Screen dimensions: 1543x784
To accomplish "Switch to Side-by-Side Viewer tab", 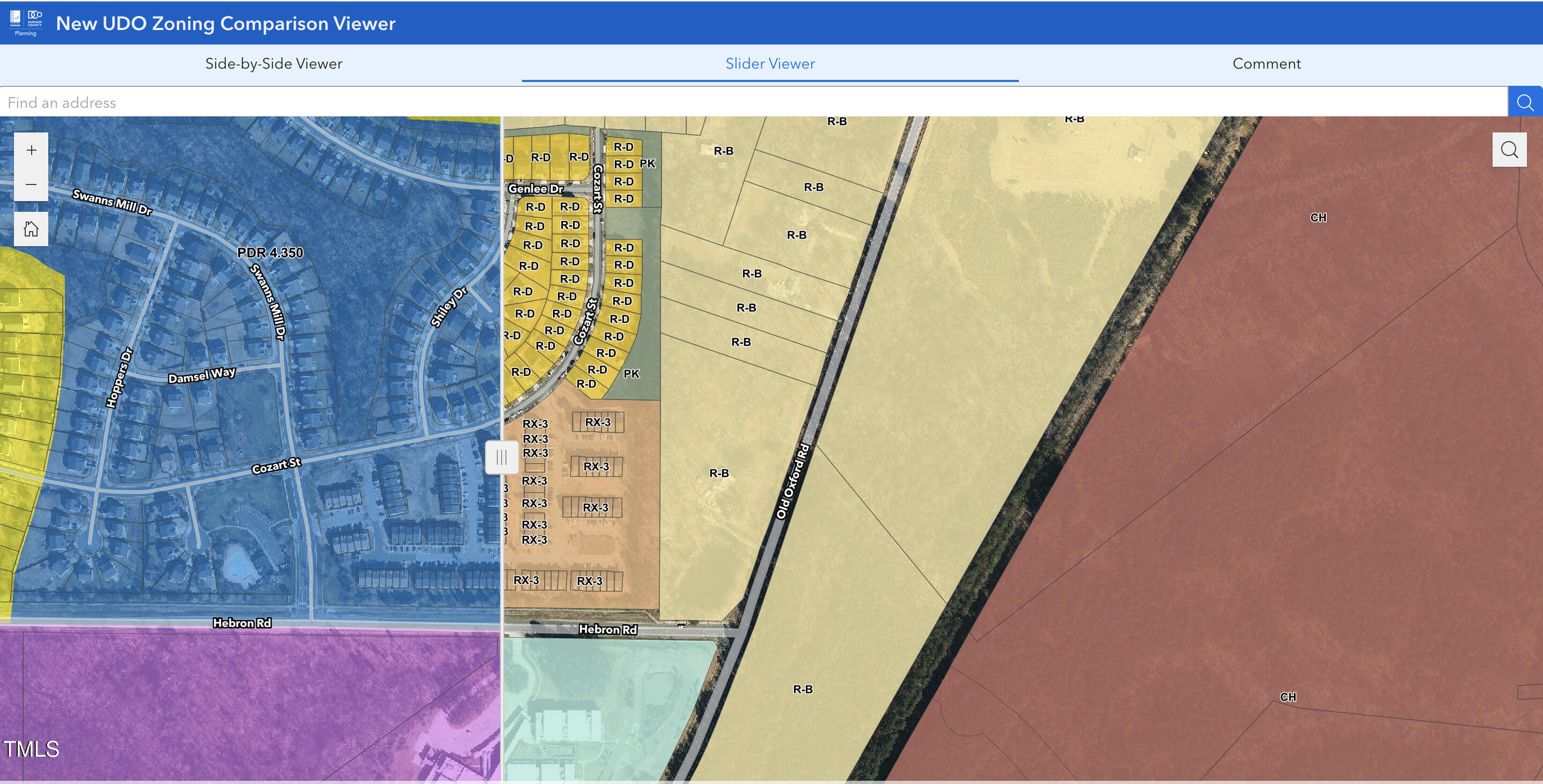I will click(x=274, y=63).
